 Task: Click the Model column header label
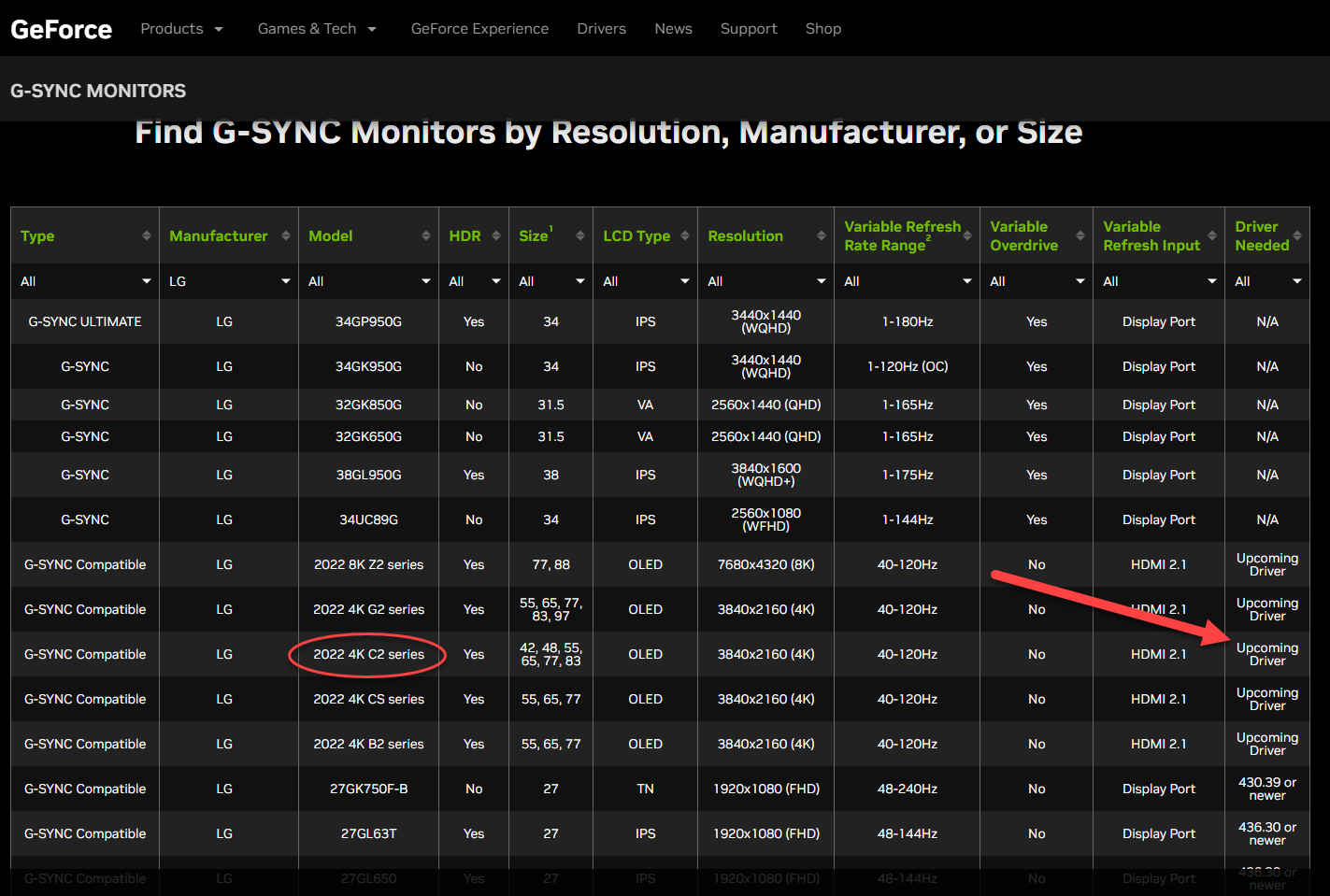coord(331,235)
